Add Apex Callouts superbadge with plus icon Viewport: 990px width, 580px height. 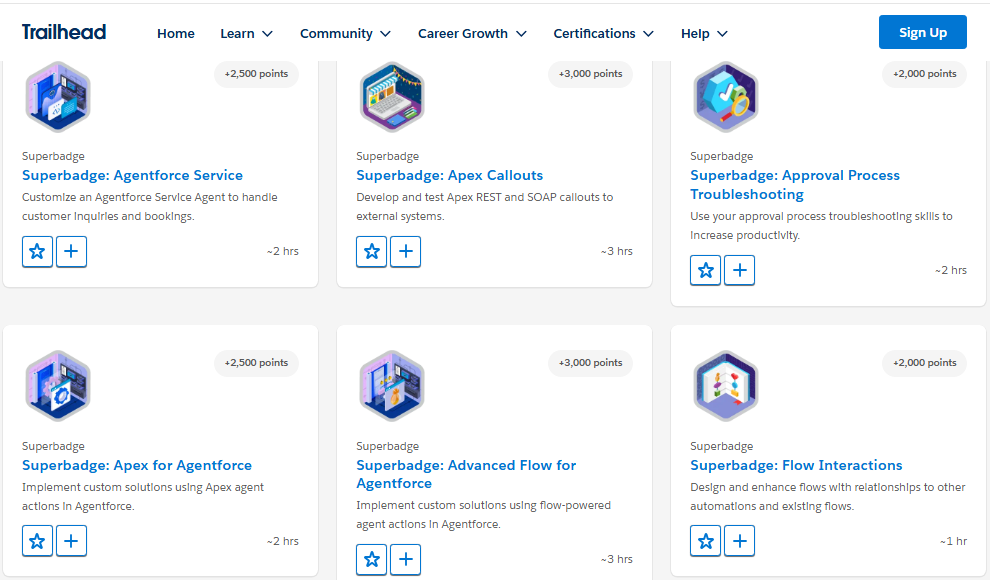pos(405,251)
